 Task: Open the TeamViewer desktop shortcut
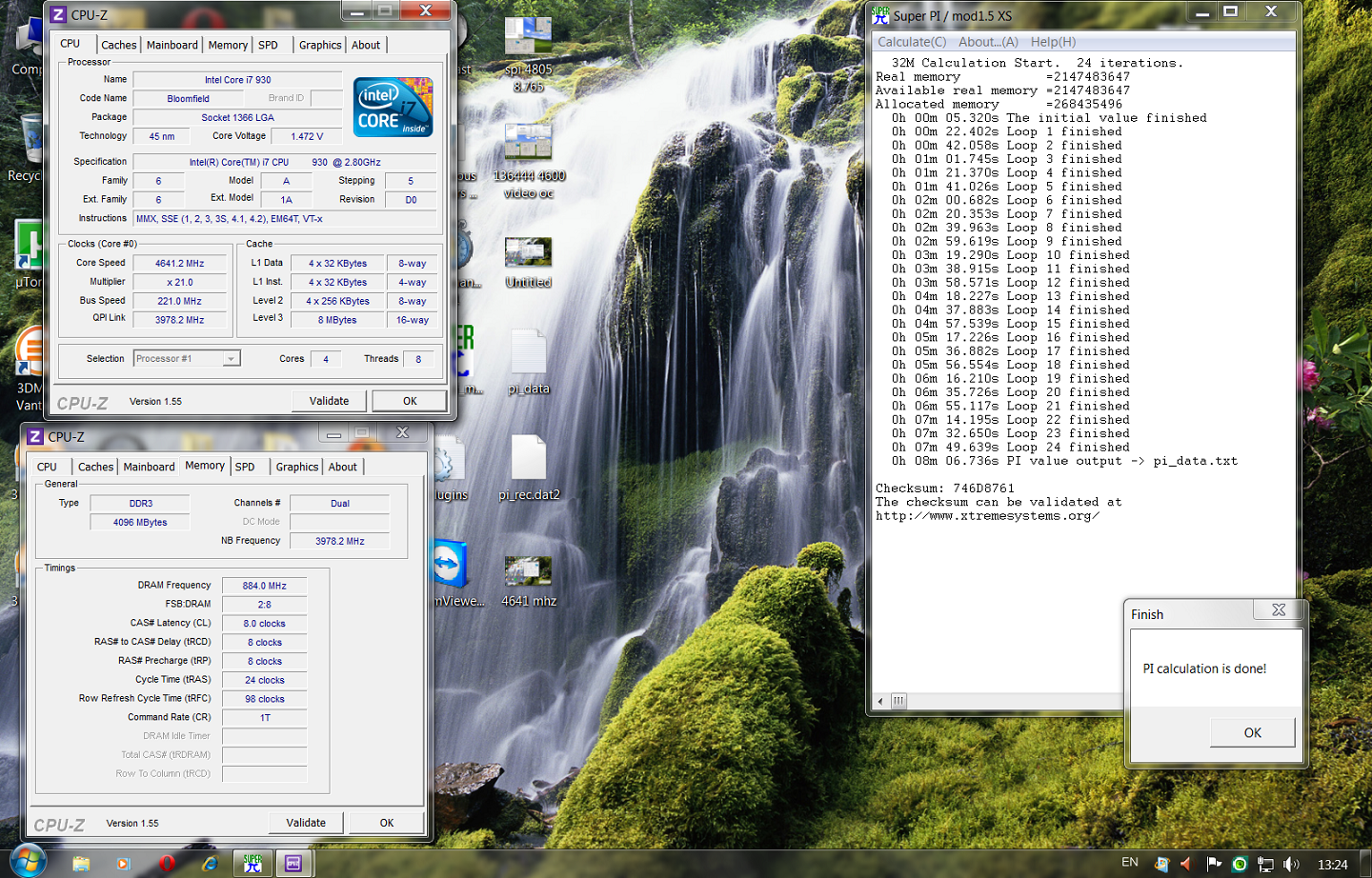452,573
